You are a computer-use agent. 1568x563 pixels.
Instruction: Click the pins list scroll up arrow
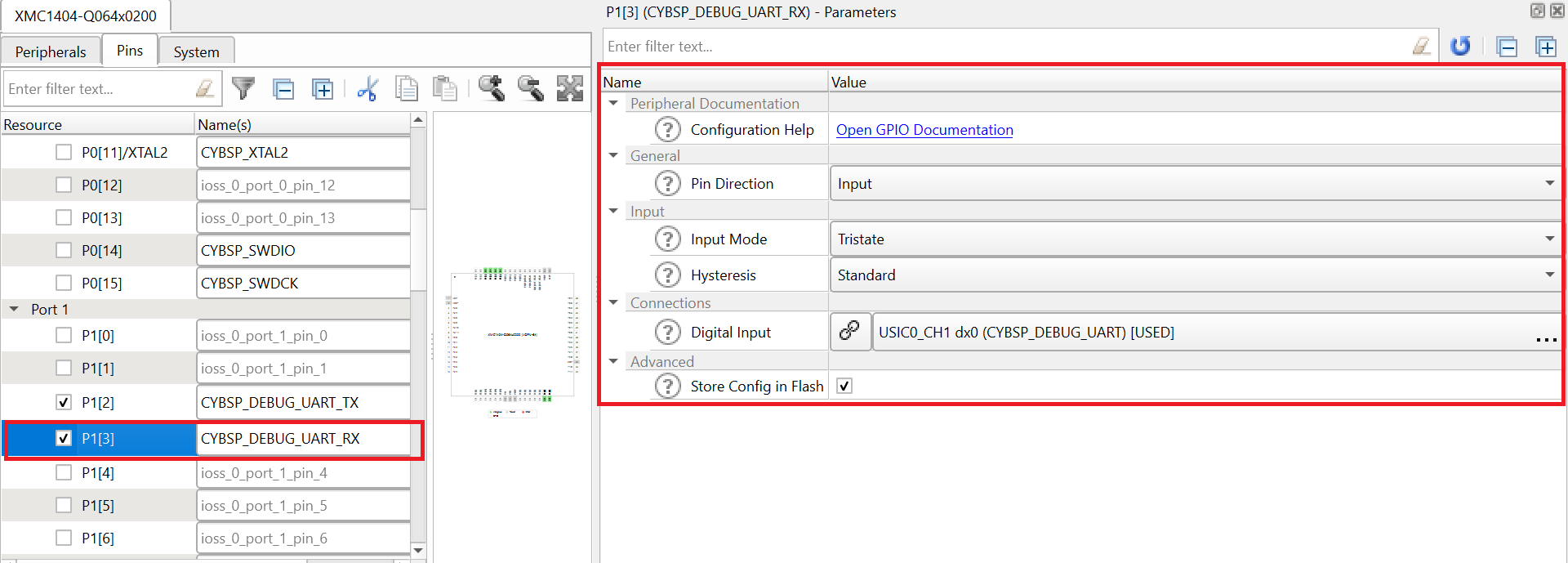(418, 120)
